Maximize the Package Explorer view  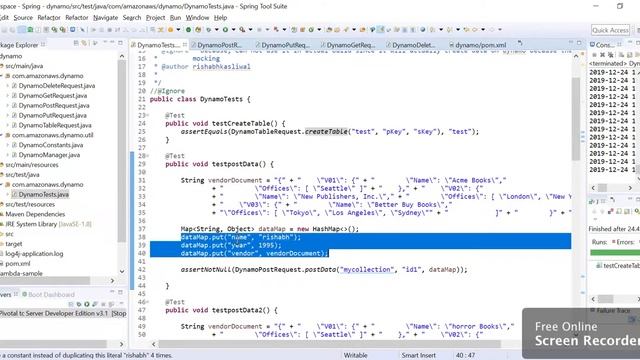tap(120, 42)
